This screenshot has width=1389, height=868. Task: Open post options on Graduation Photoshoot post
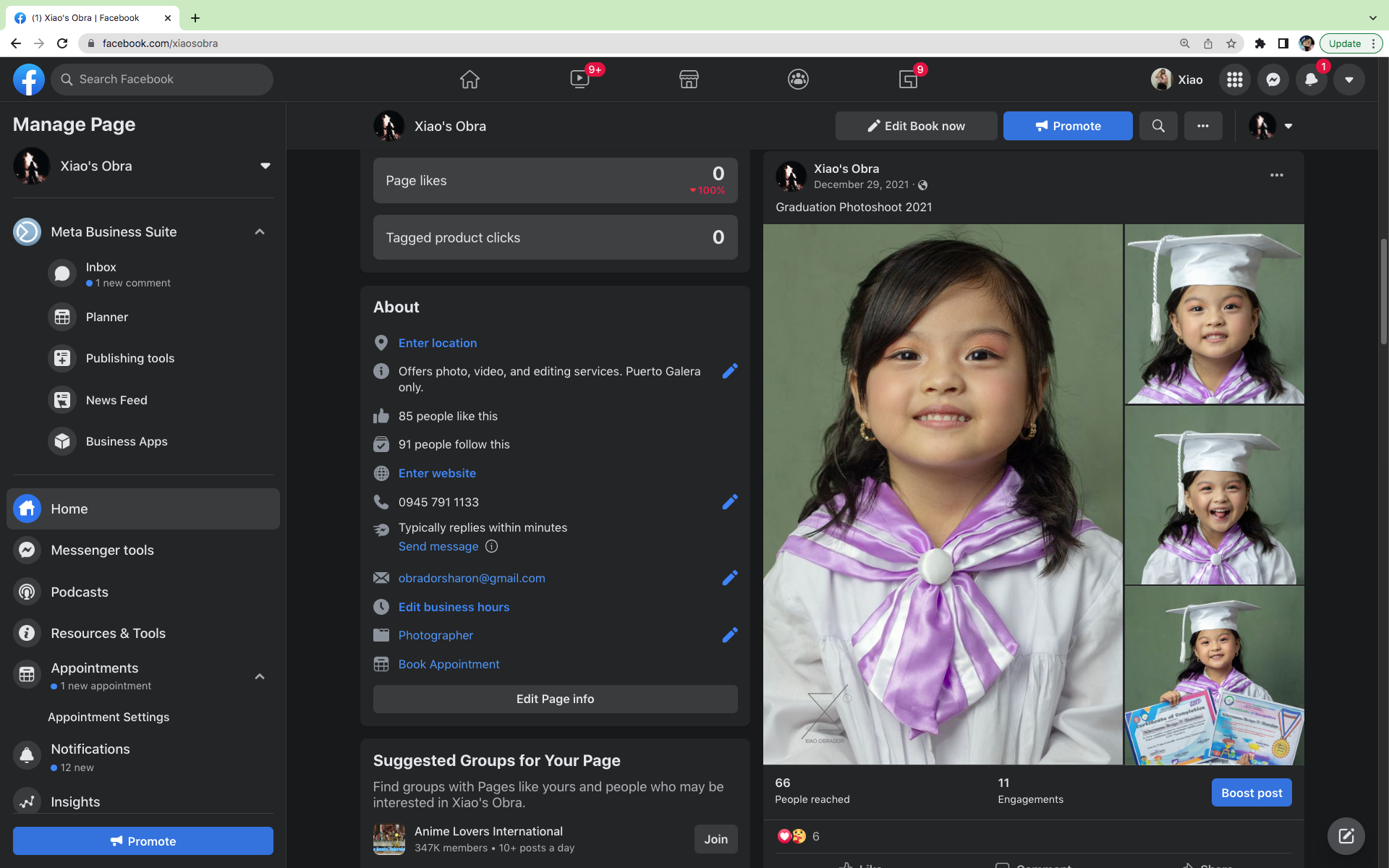(x=1277, y=175)
